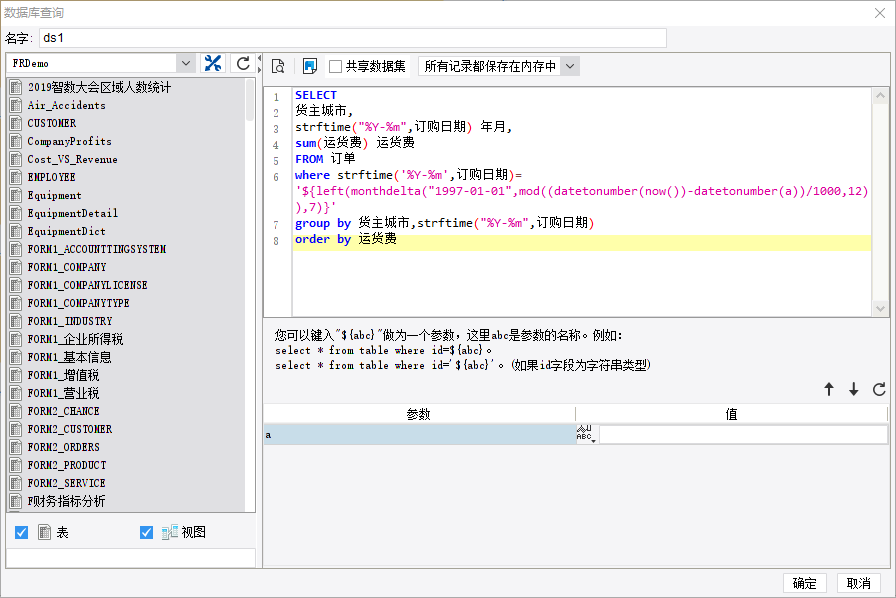This screenshot has width=896, height=598.
Task: Click the 参数 column header
Action: tap(419, 414)
